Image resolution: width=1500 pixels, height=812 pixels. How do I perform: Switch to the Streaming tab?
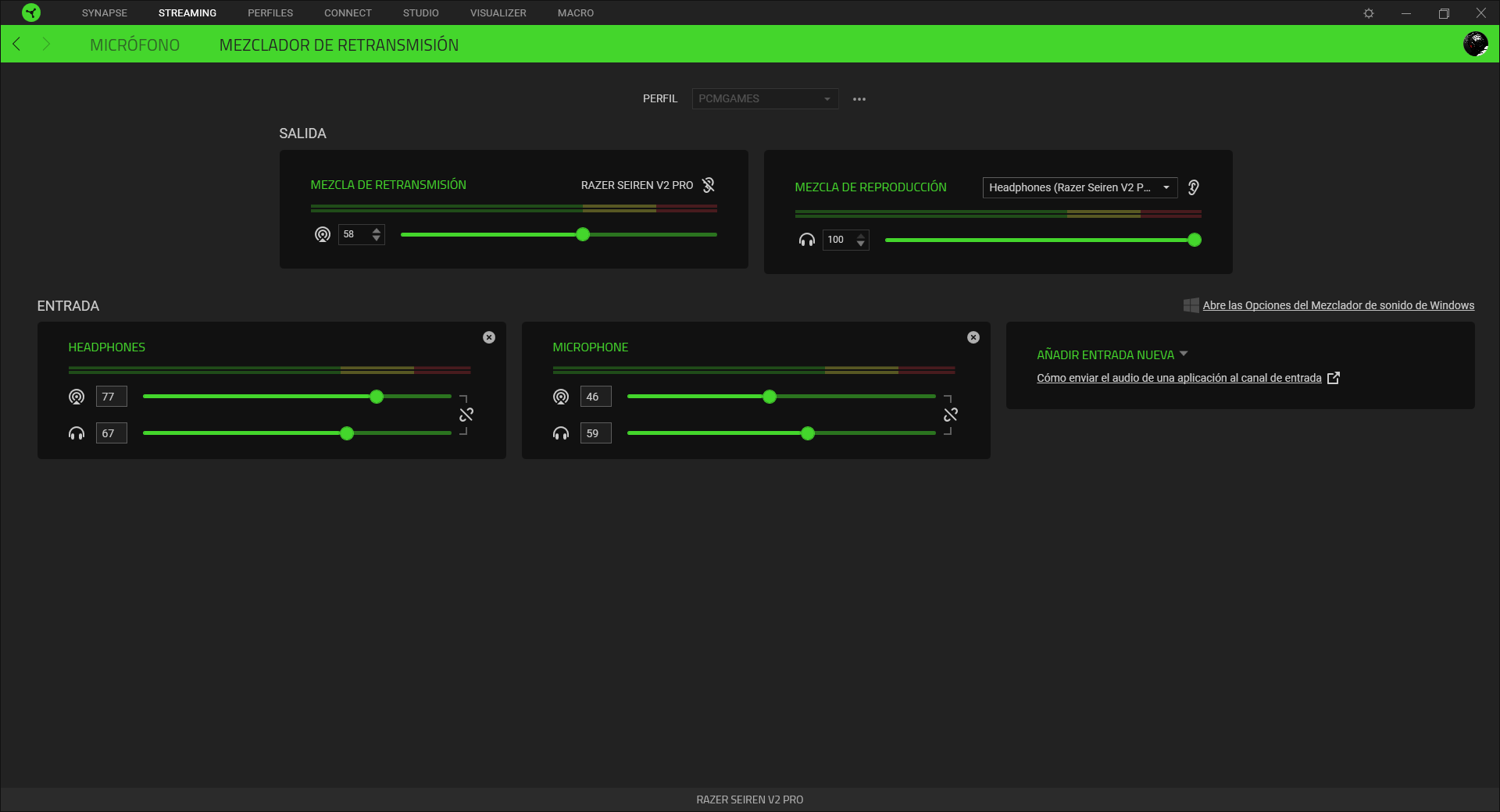coord(187,13)
